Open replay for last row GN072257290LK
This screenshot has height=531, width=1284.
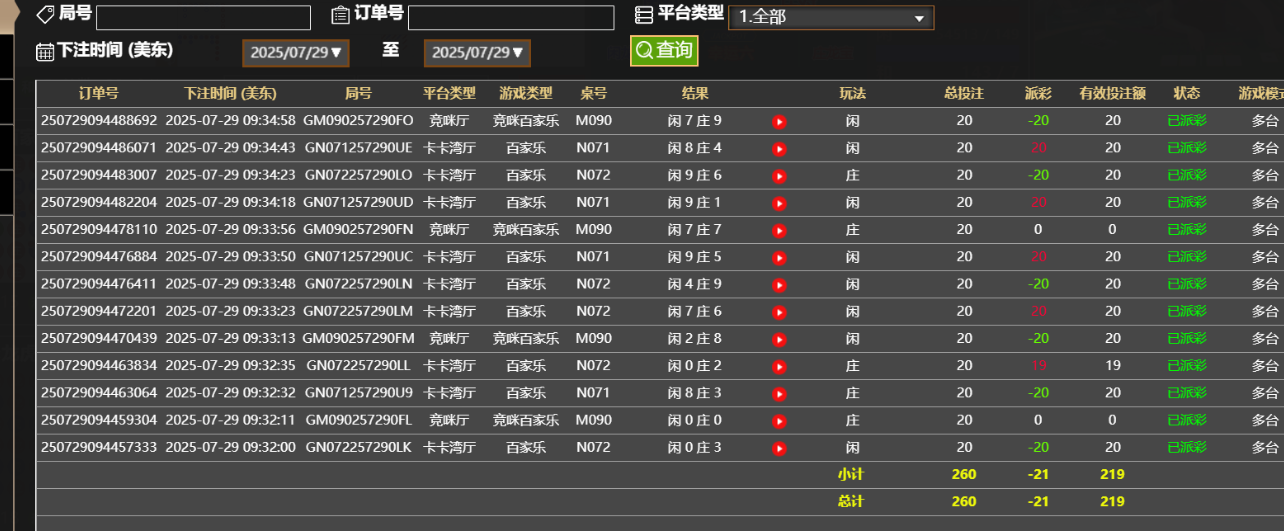point(779,448)
